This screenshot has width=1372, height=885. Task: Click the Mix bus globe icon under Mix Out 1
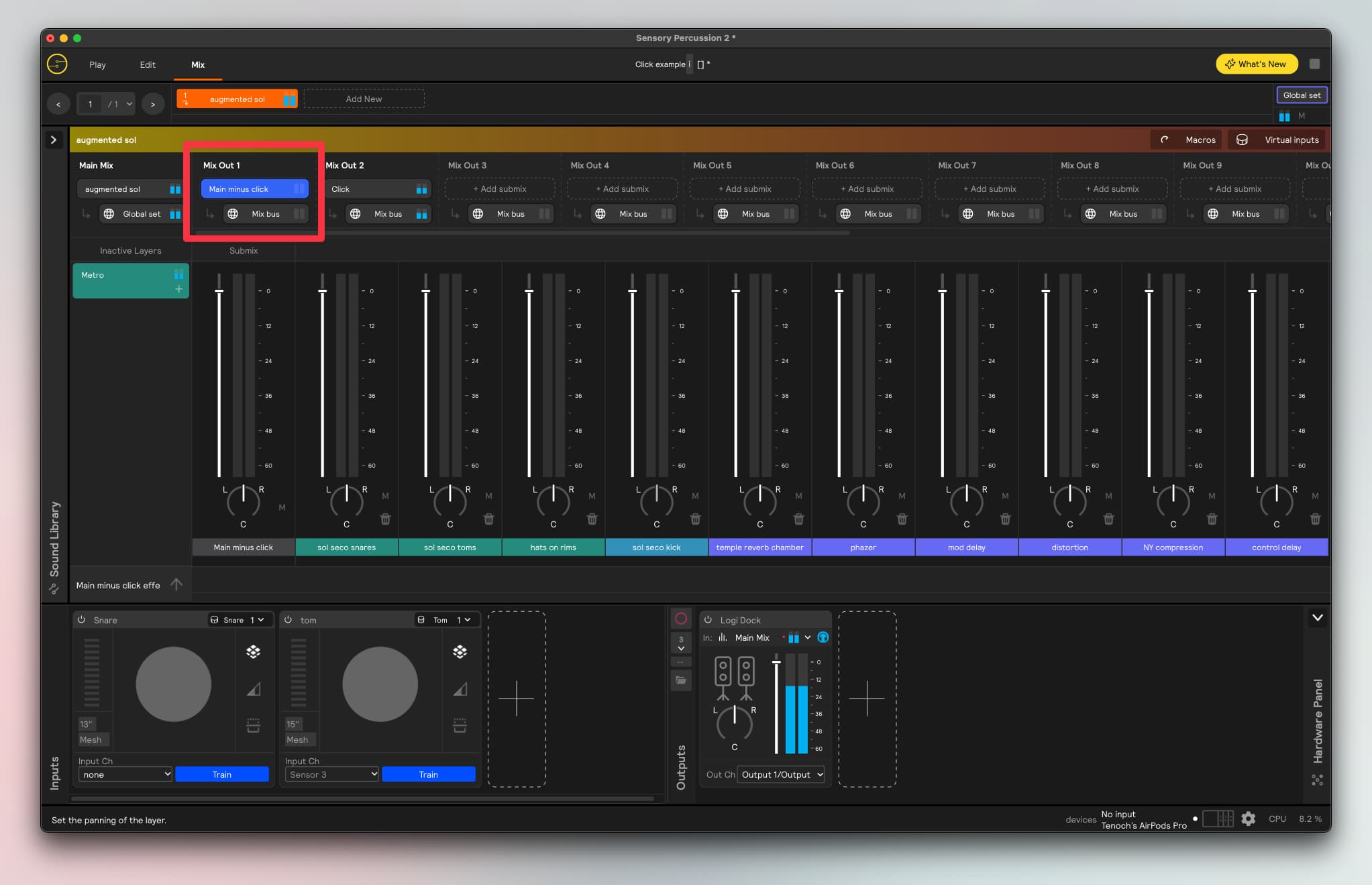pos(233,214)
